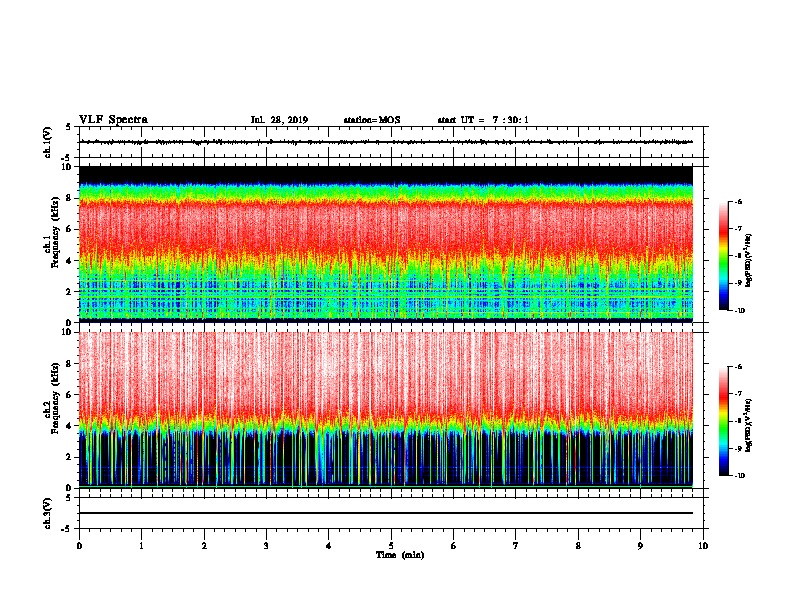Image resolution: width=792 pixels, height=612 pixels.
Task: Click the ch.1 spectrogram plot area
Action: (386, 244)
